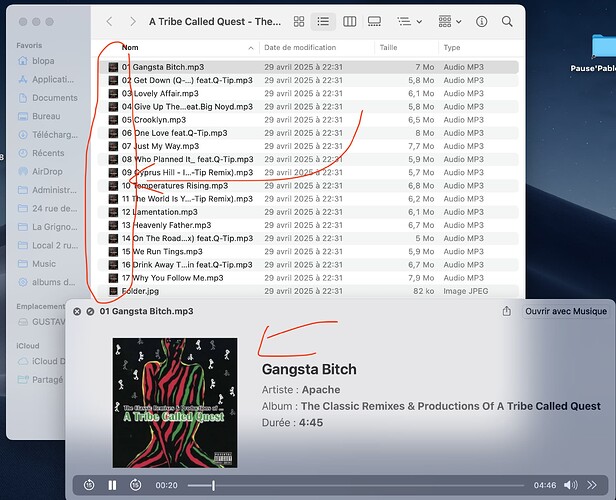Image resolution: width=616 pixels, height=500 pixels.
Task: Select file 15 We Run Tings.mp3
Action: (x=308, y=251)
